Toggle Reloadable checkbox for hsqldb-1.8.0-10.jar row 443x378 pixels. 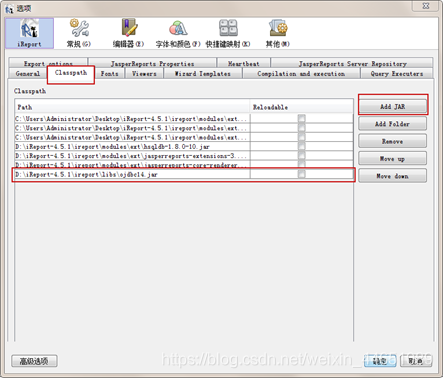(x=302, y=146)
